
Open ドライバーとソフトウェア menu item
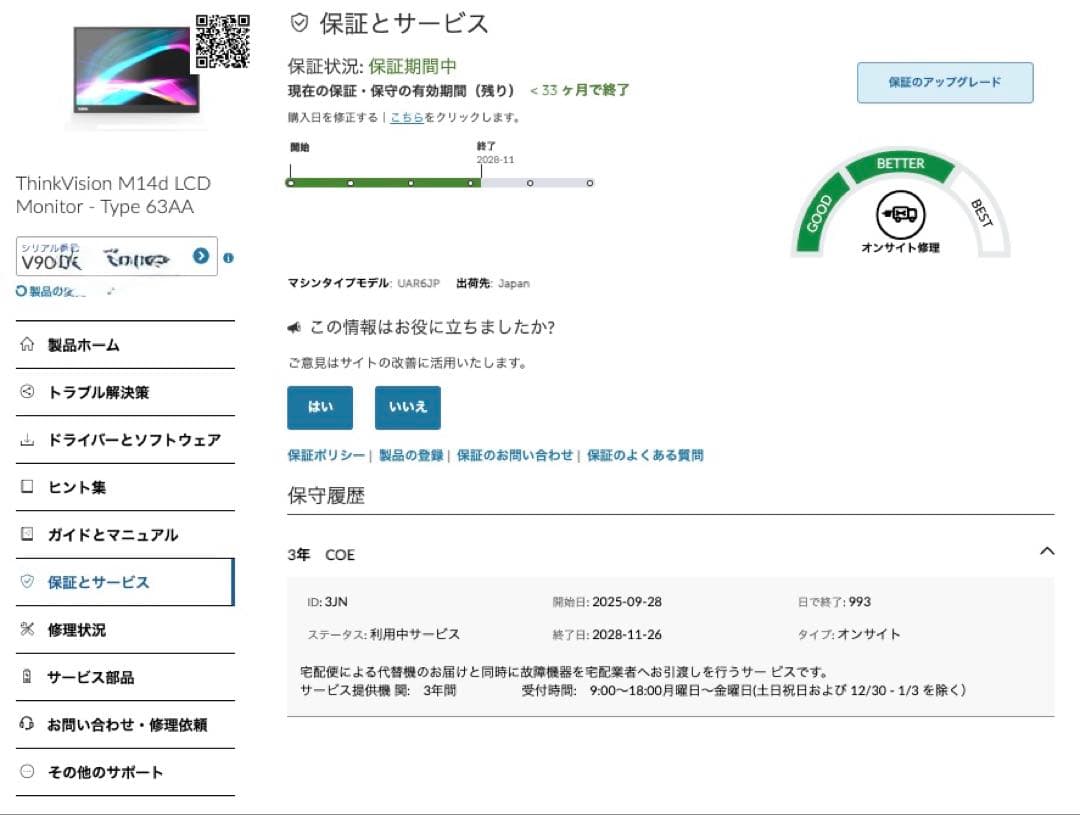(x=125, y=440)
